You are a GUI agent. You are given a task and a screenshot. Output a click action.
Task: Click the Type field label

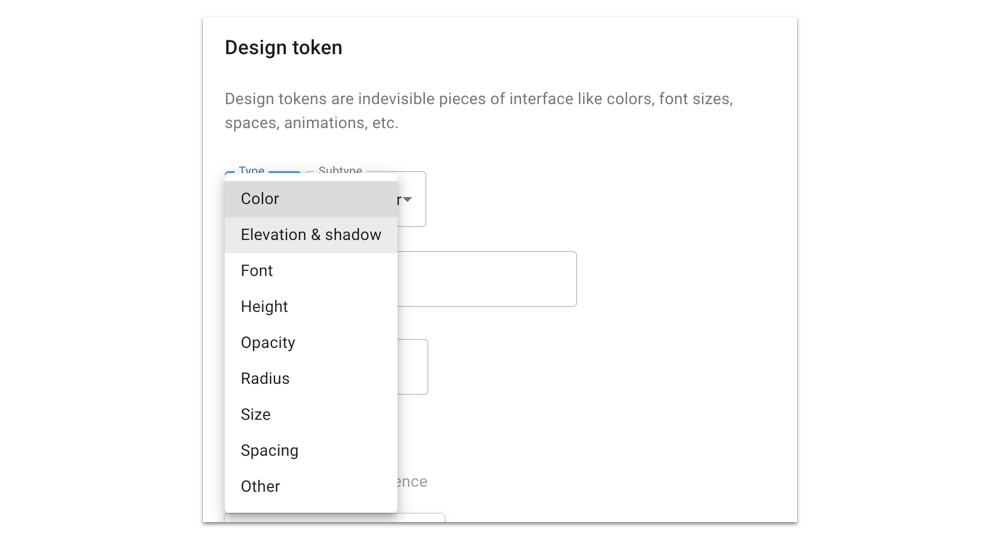(251, 172)
